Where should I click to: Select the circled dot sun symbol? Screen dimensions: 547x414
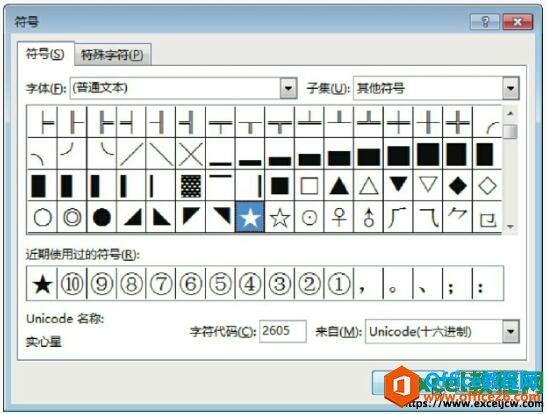(x=309, y=217)
